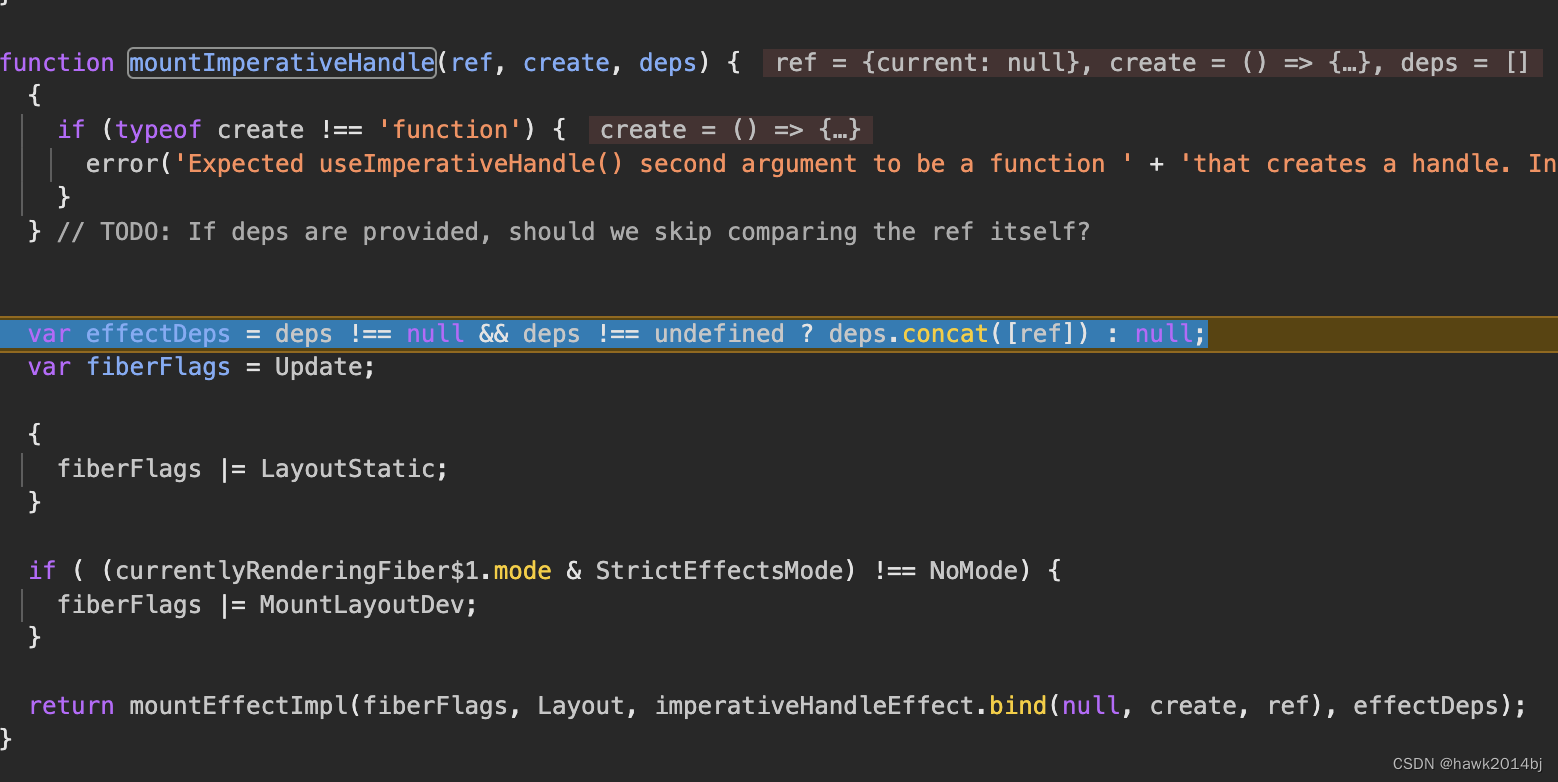Click 'fiberFlags' in the var fiberFlags = Update line
Screen dimensions: 1558x782
click(158, 367)
